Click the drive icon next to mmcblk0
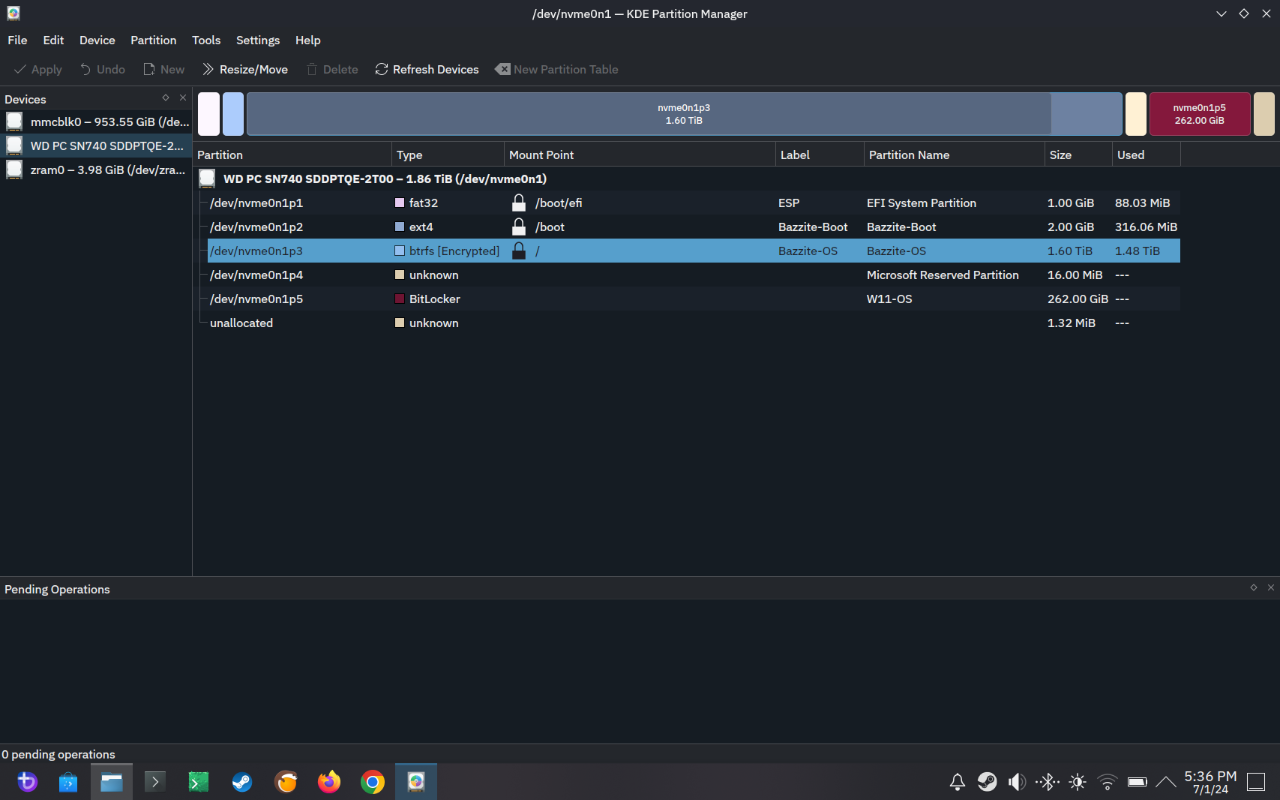The height and width of the screenshot is (800, 1280). [x=14, y=121]
